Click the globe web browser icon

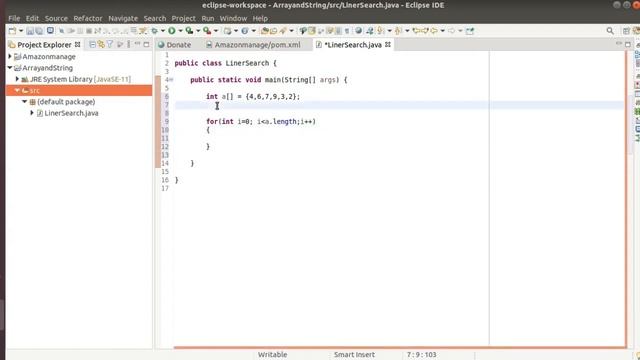tap(359, 31)
